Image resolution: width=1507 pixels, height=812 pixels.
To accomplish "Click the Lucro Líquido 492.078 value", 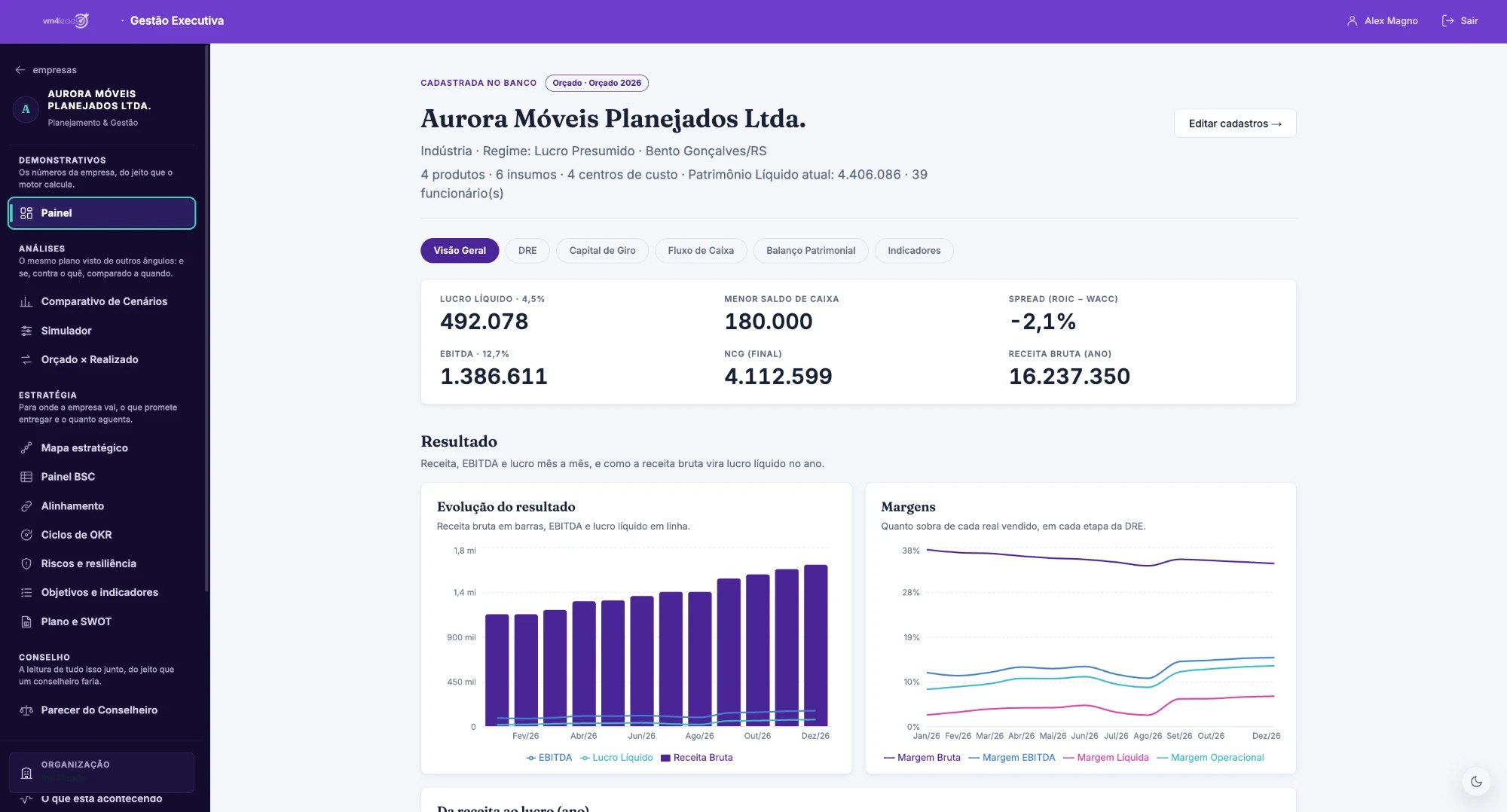I will pyautogui.click(x=484, y=322).
